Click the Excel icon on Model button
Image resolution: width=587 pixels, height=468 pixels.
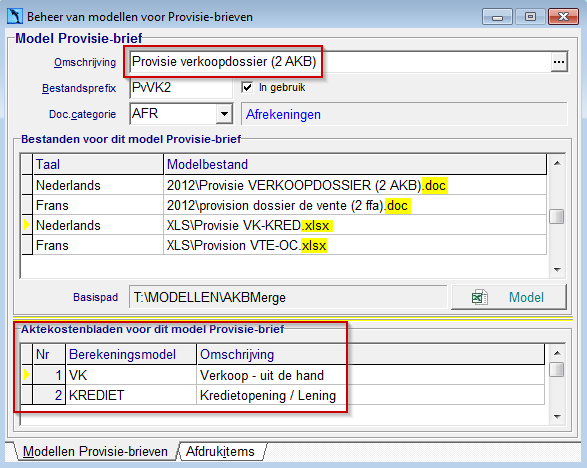tap(480, 297)
